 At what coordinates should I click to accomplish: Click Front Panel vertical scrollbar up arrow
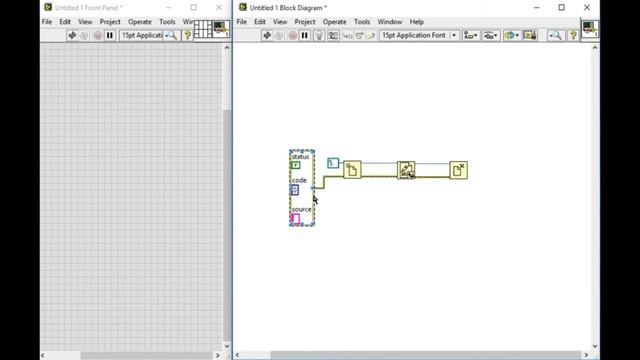(227, 48)
